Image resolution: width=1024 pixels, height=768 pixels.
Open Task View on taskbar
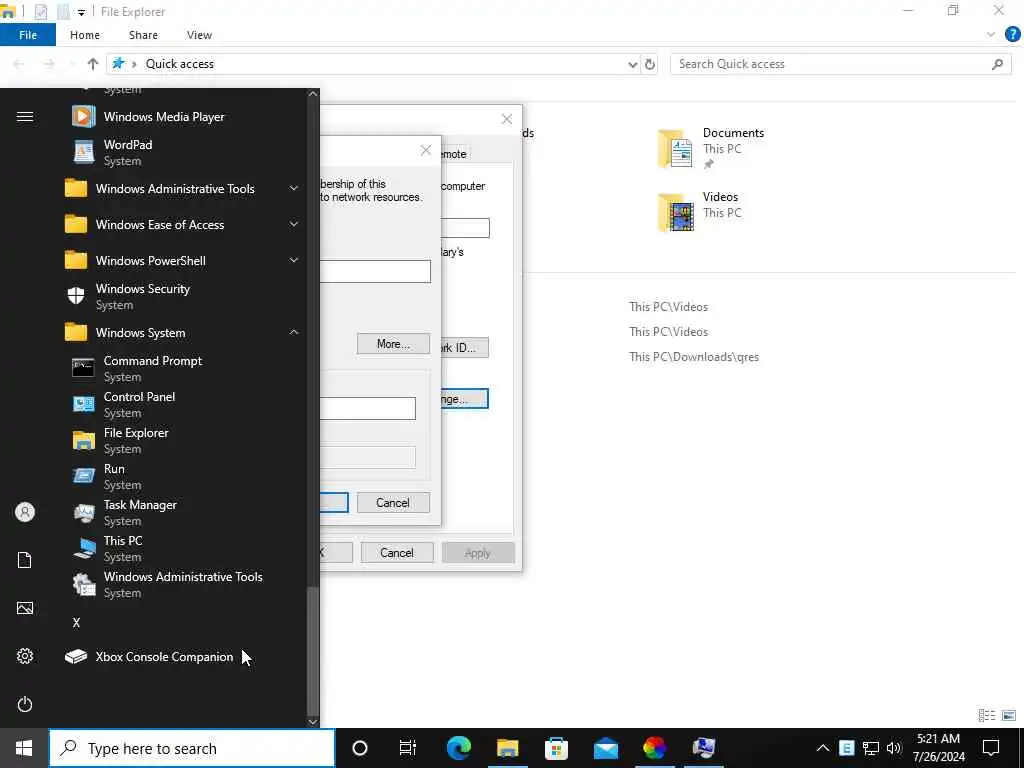click(408, 748)
